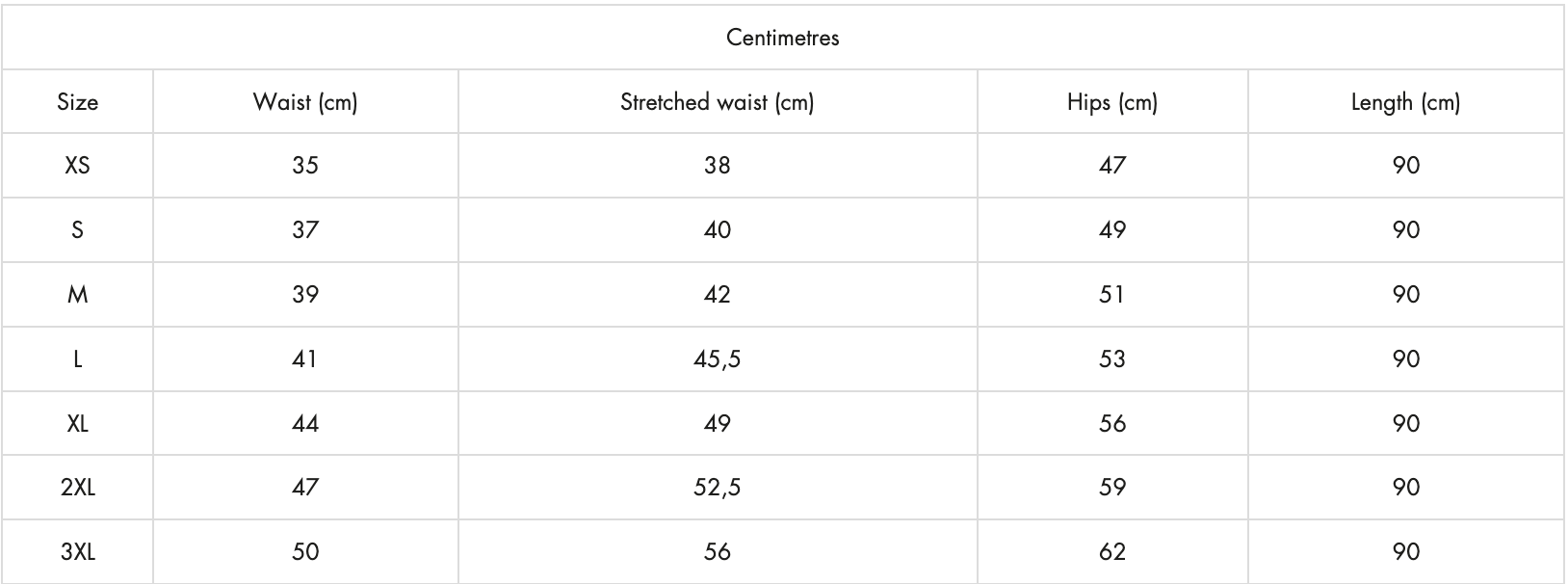Click stretched waist value 38 for XS

click(718, 166)
